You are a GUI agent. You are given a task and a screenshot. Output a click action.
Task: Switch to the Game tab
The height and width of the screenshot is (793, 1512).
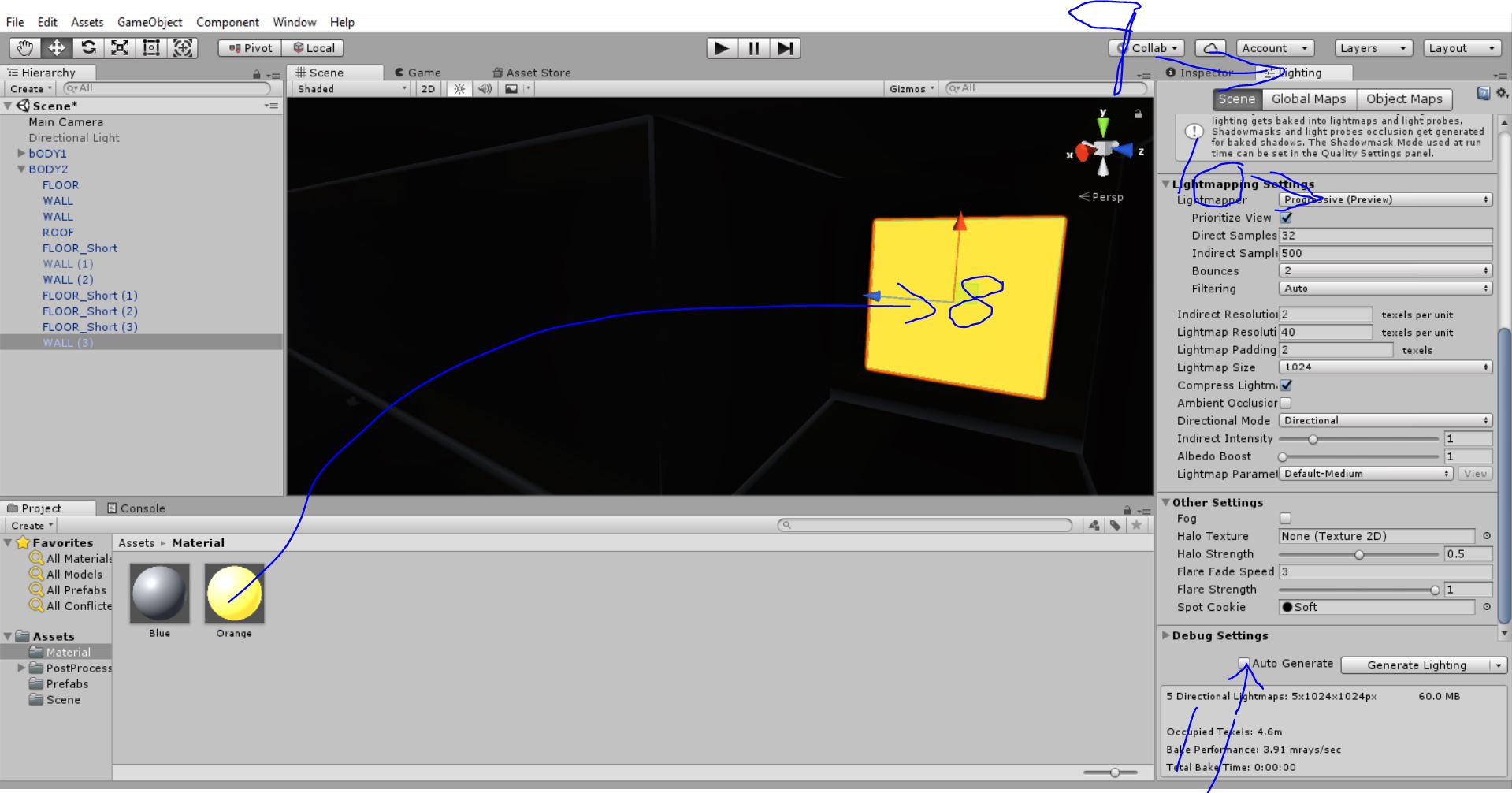[418, 73]
